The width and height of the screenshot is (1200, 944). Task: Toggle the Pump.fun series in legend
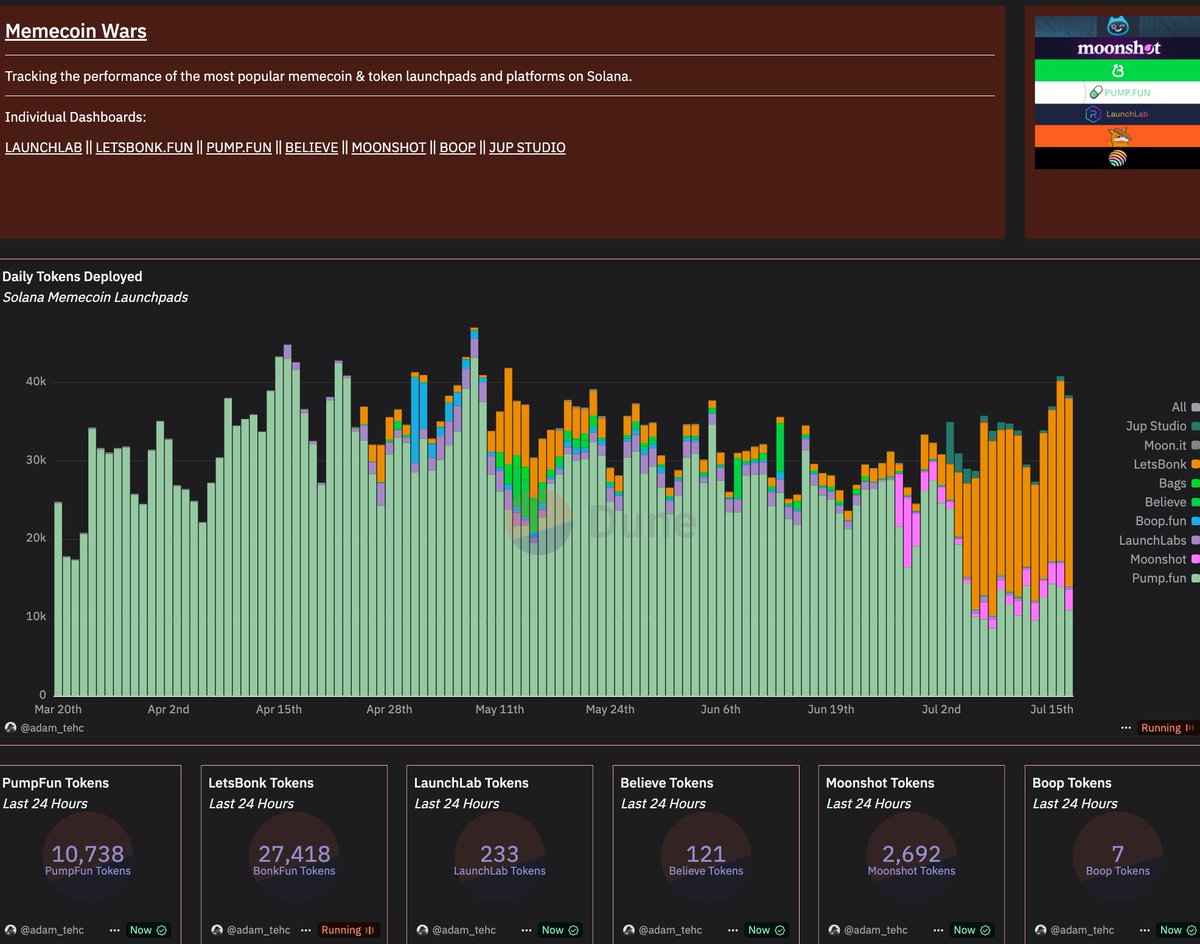click(1165, 578)
